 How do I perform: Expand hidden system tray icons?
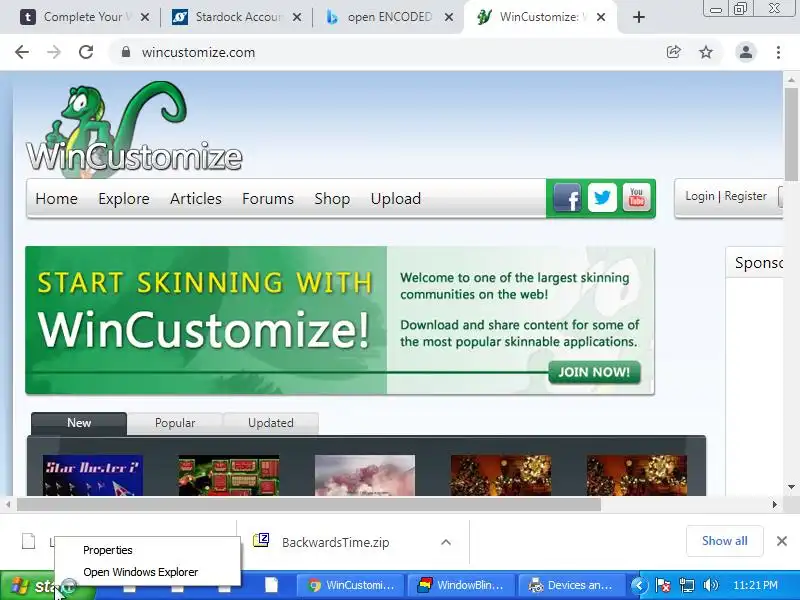(x=639, y=585)
